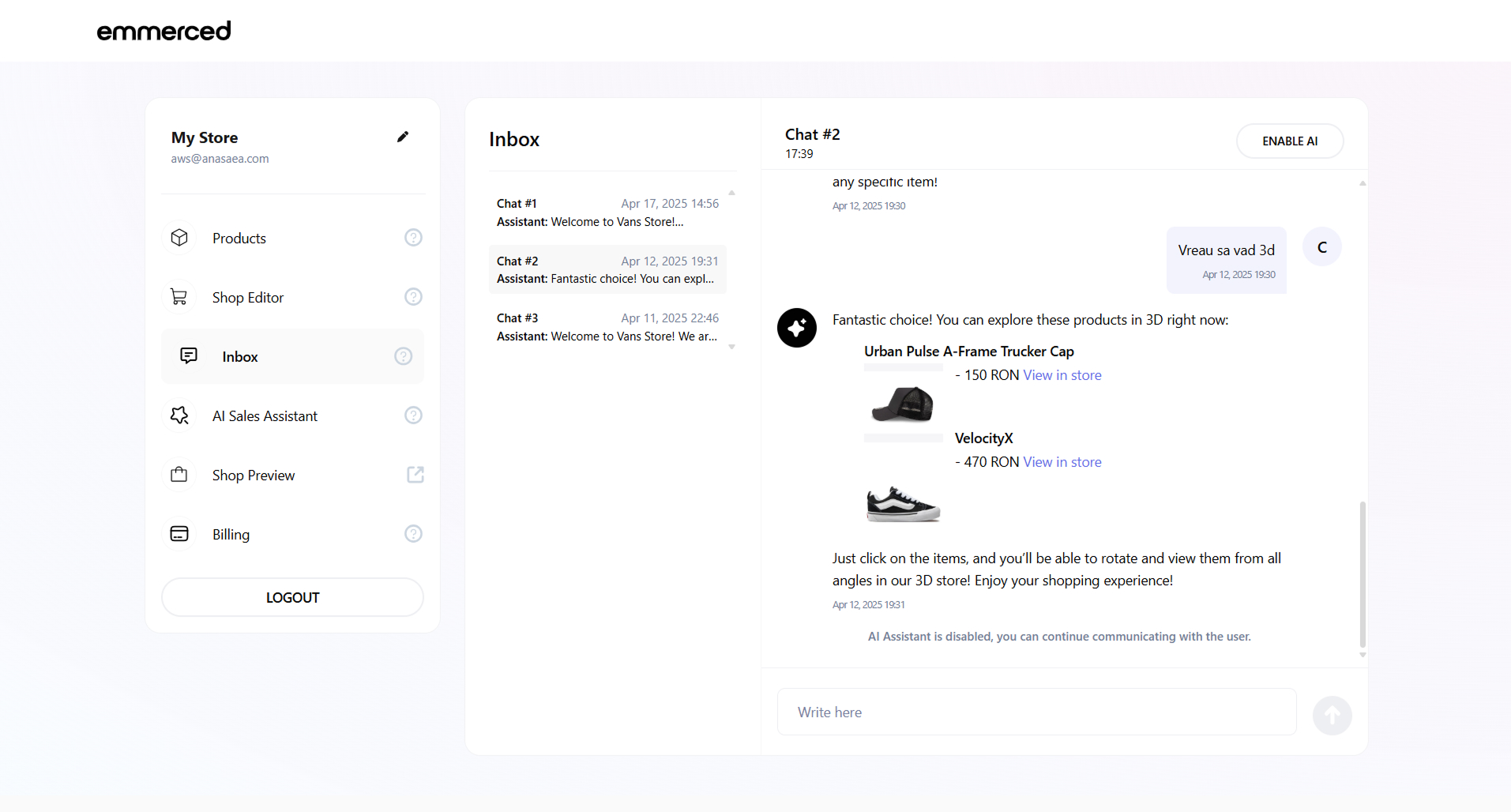Enable AI for this chat

coord(1289,141)
